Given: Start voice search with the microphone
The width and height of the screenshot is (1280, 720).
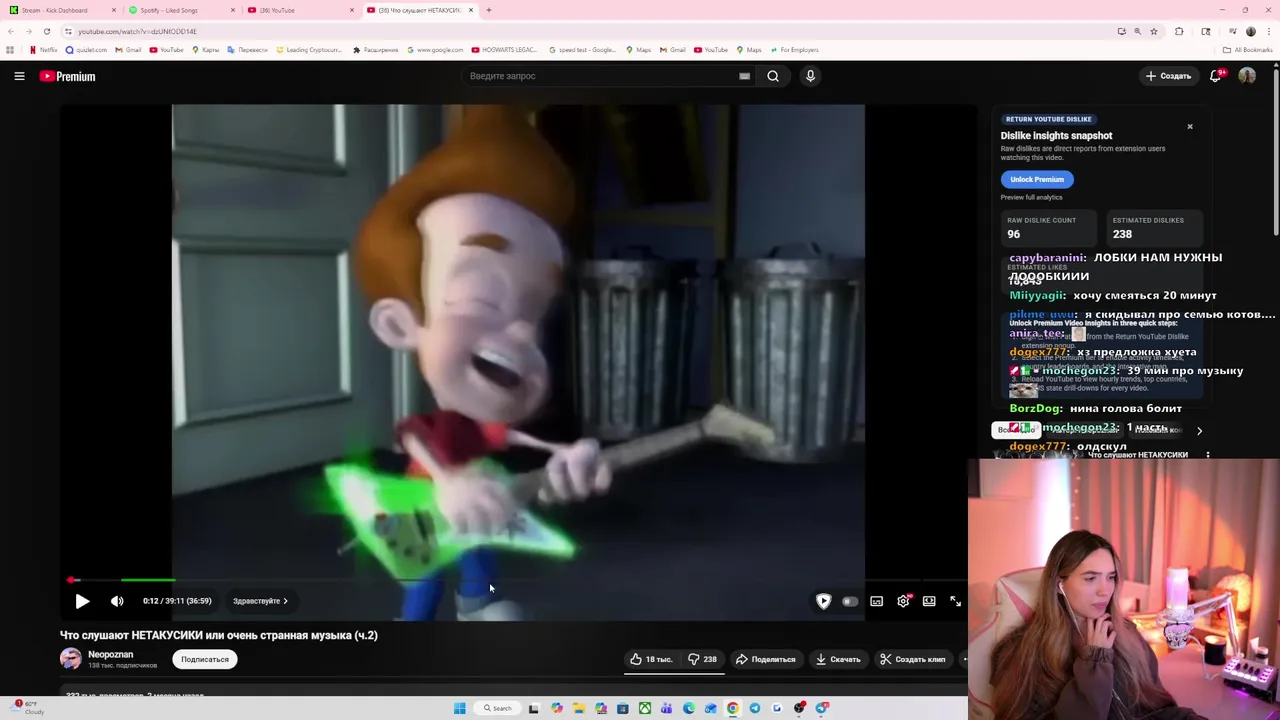Looking at the screenshot, I should click(811, 76).
